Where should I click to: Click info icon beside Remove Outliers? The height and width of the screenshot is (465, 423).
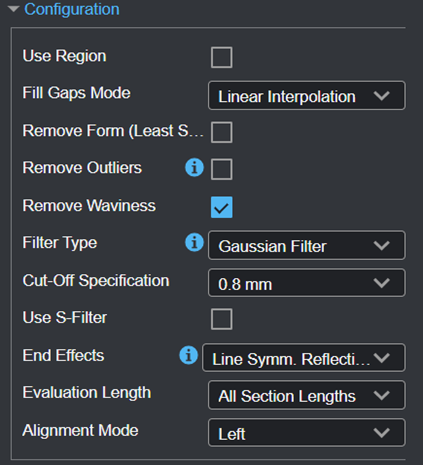(194, 167)
